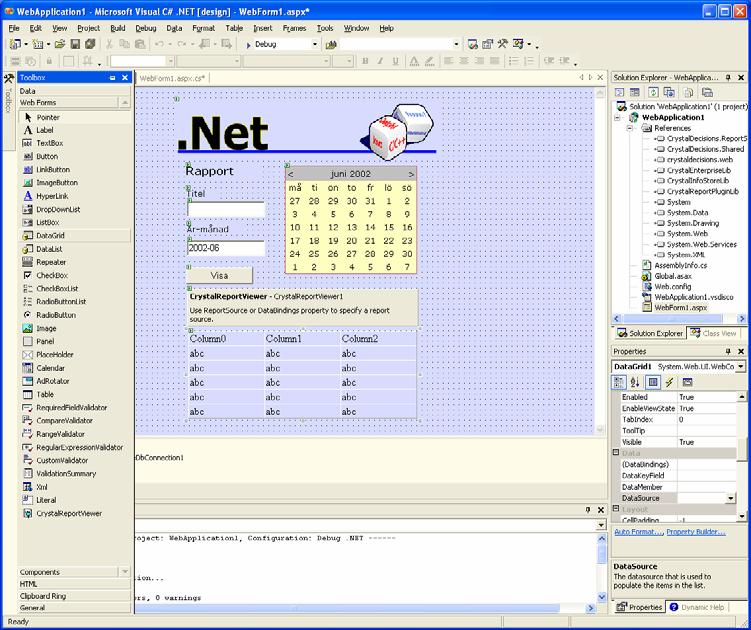Click the Refresh icon in Solution Explorer

pos(653,92)
